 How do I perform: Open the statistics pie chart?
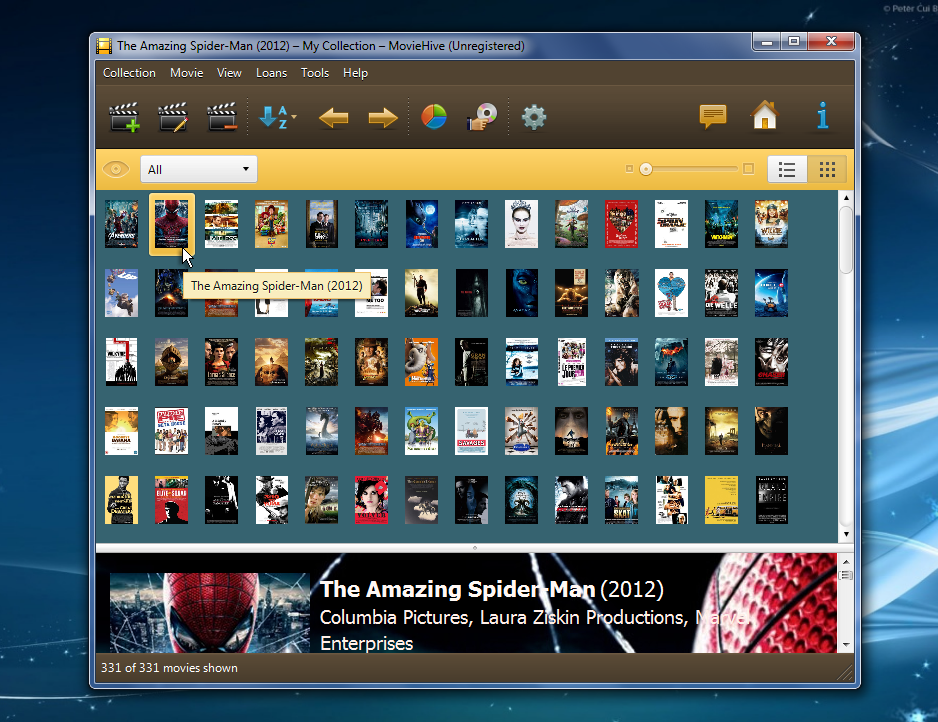[x=434, y=117]
